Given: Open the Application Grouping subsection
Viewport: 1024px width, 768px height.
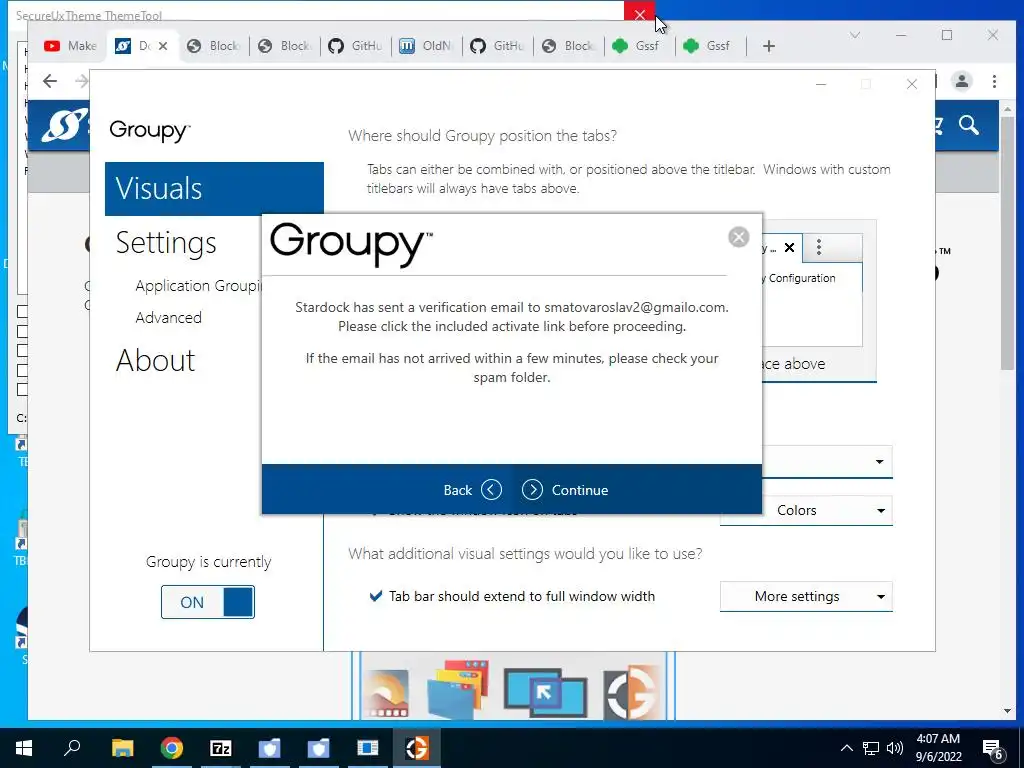Looking at the screenshot, I should (x=198, y=285).
